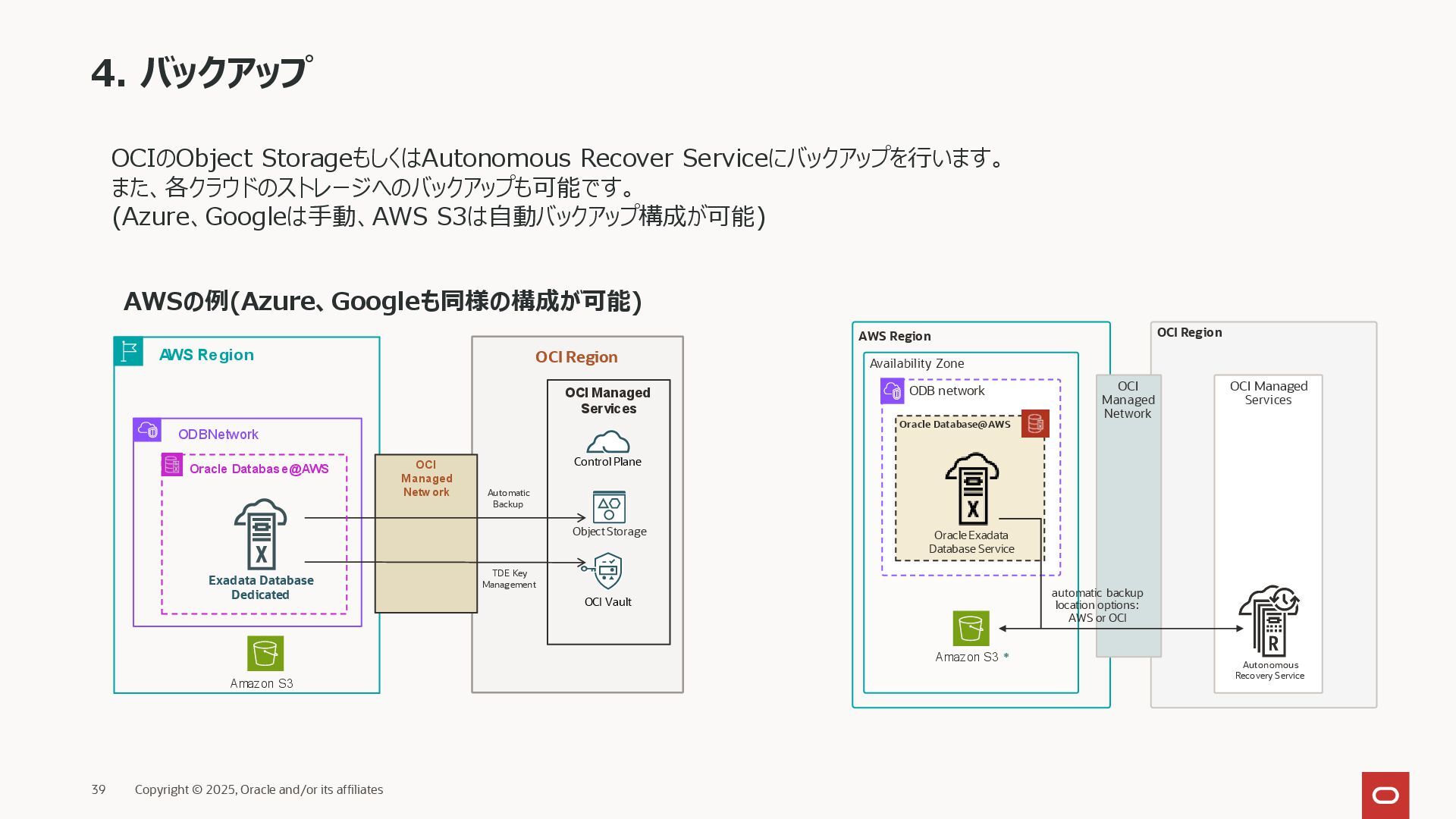The image size is (1456, 819).
Task: Click the line starting 'また、各クラウド'
Action: (x=373, y=187)
